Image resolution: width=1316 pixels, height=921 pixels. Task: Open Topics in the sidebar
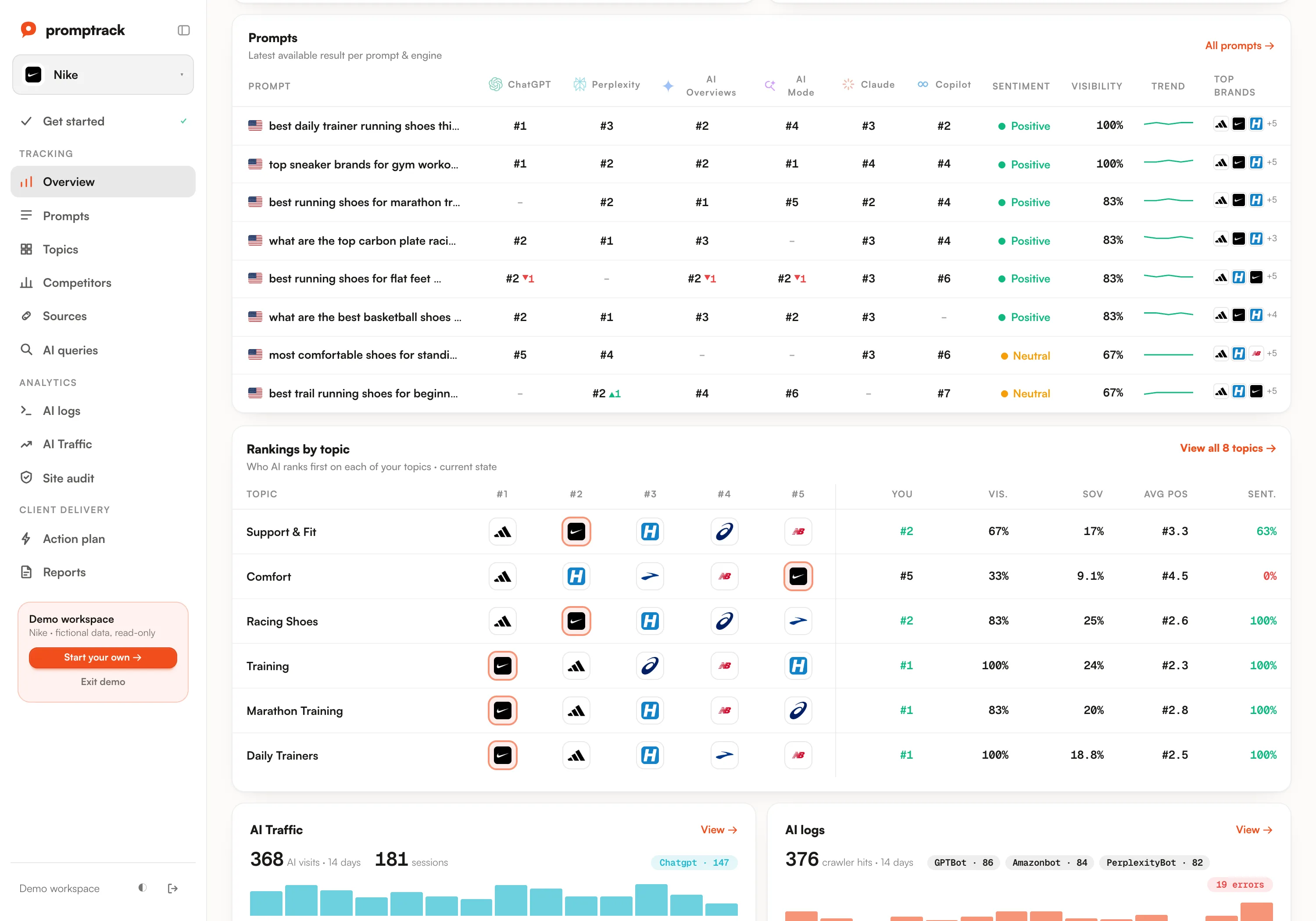pos(103,249)
